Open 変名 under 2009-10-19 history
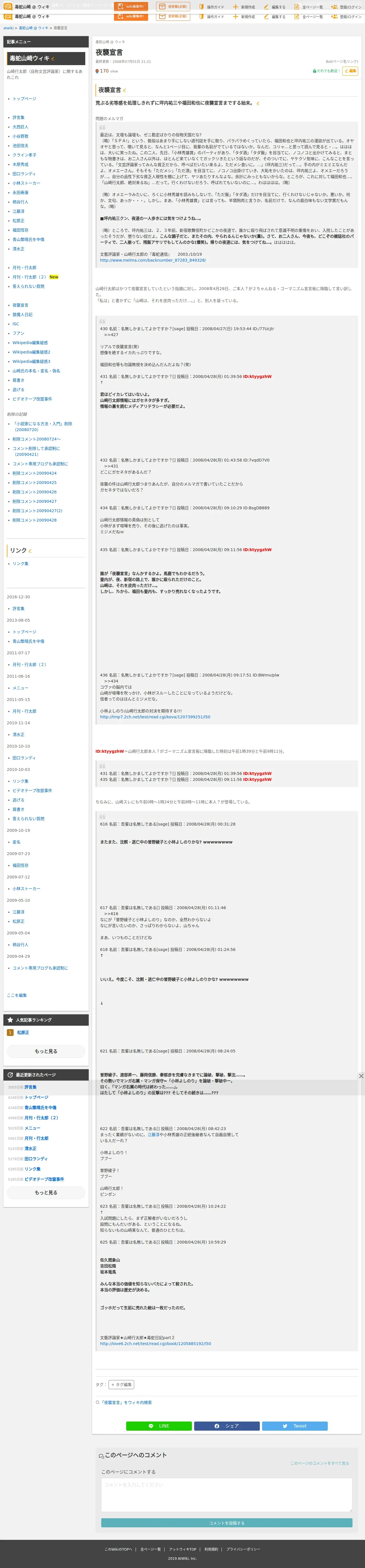The image size is (365, 1568). [16, 842]
